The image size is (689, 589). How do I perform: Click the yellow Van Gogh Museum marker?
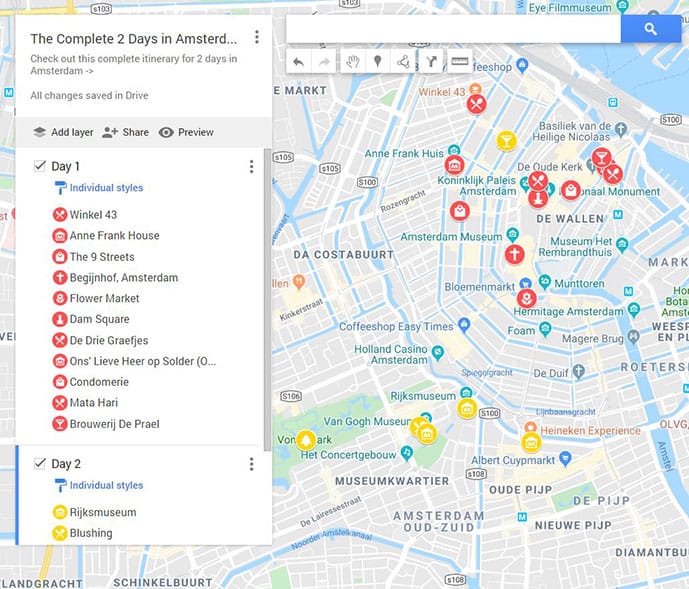[427, 434]
